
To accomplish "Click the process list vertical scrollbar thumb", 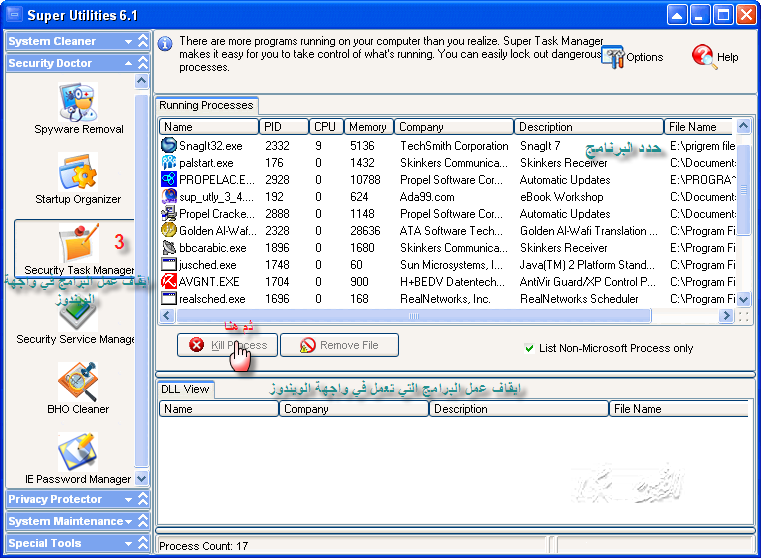I will [743, 189].
